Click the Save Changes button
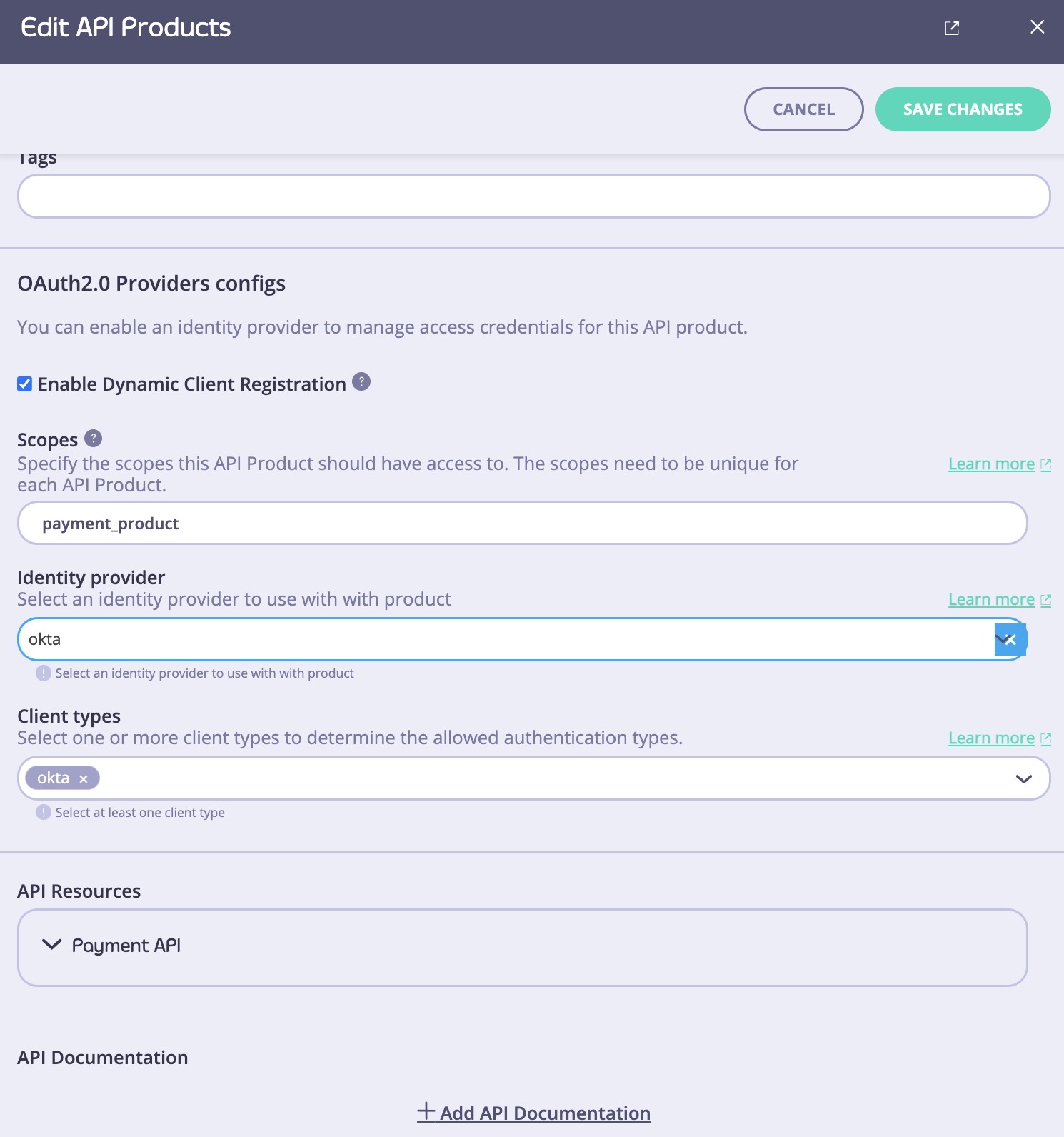 [963, 109]
